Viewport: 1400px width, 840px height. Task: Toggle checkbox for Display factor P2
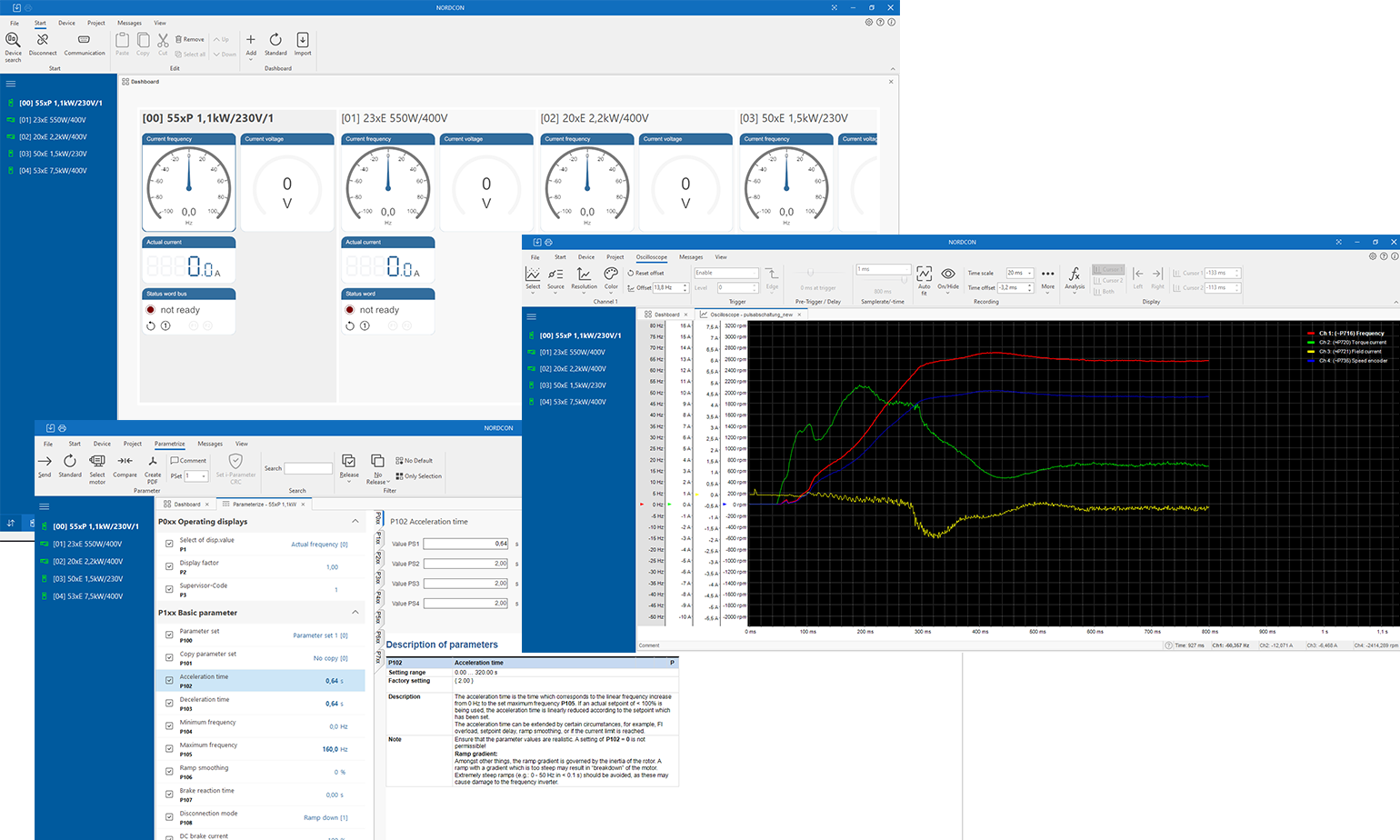point(169,566)
